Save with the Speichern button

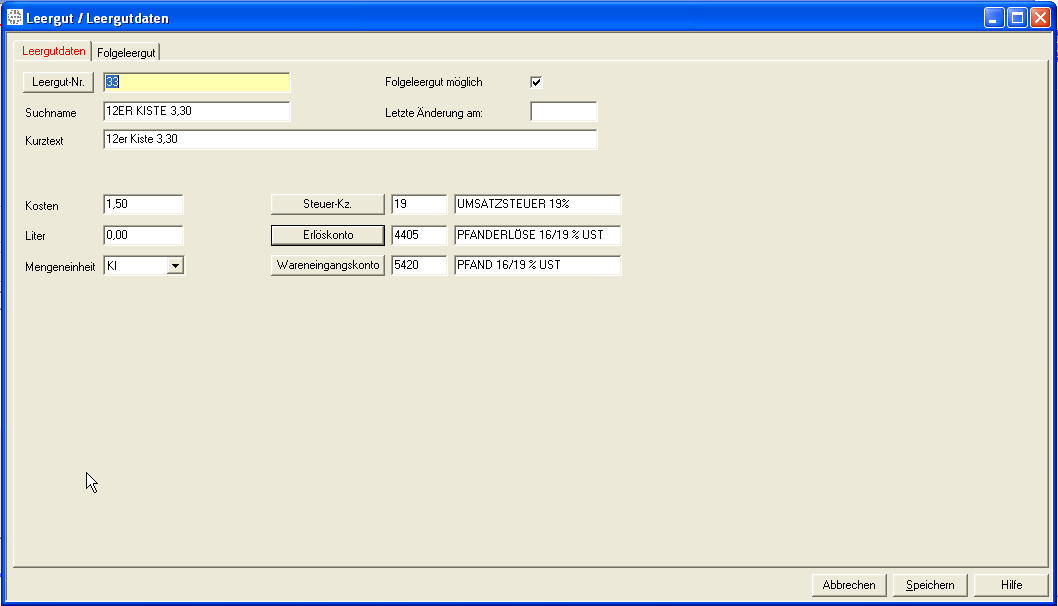tap(930, 585)
